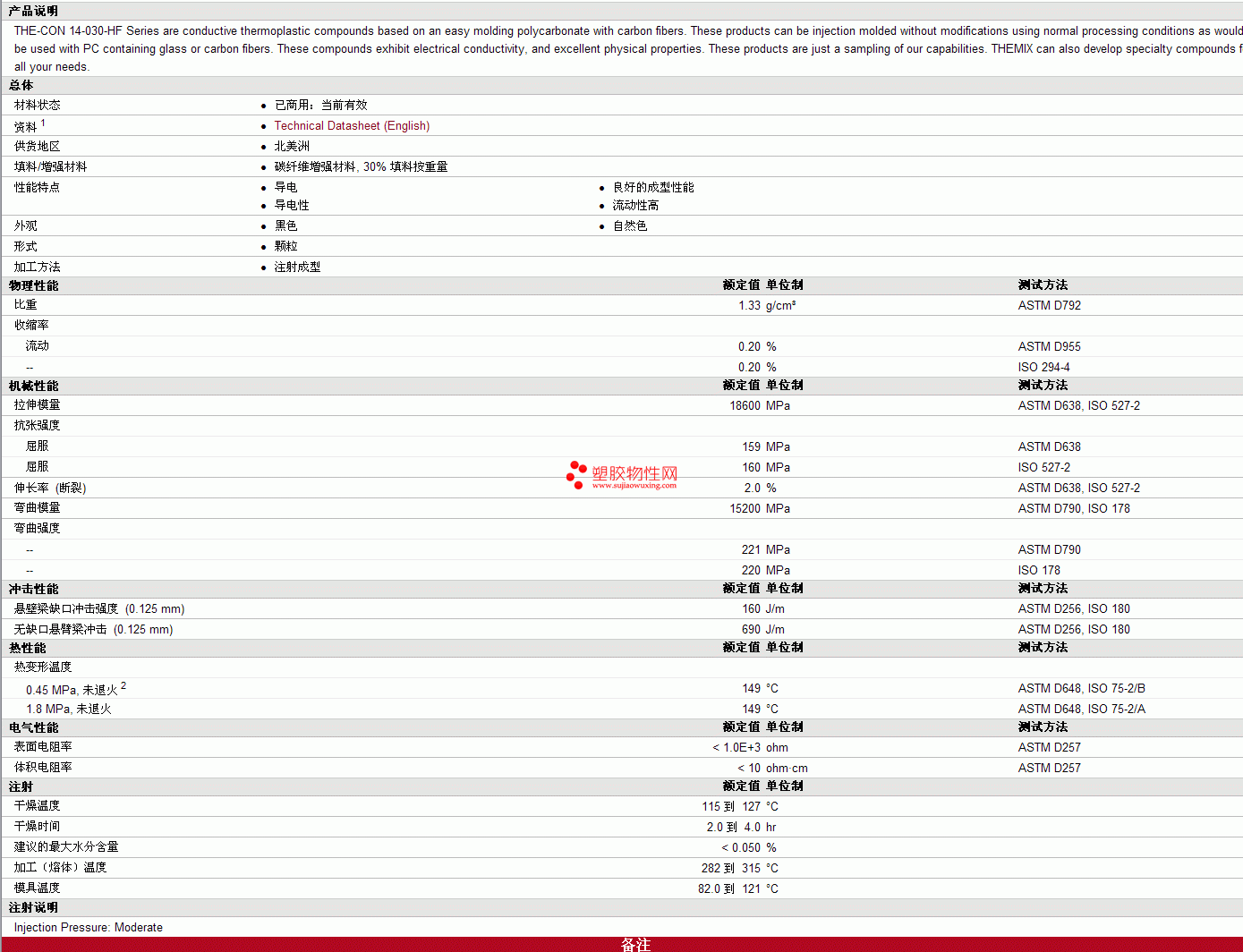Click the ISO 178 test method for 220 MPa

point(1039,571)
